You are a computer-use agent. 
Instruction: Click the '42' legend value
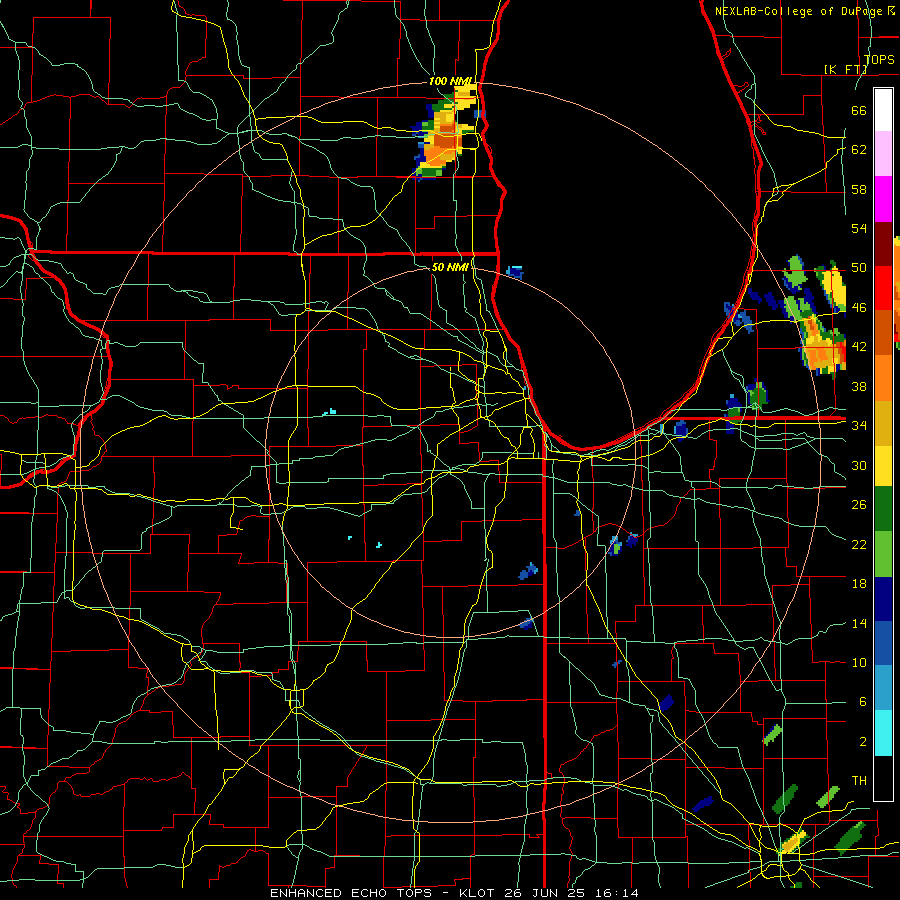tap(859, 347)
